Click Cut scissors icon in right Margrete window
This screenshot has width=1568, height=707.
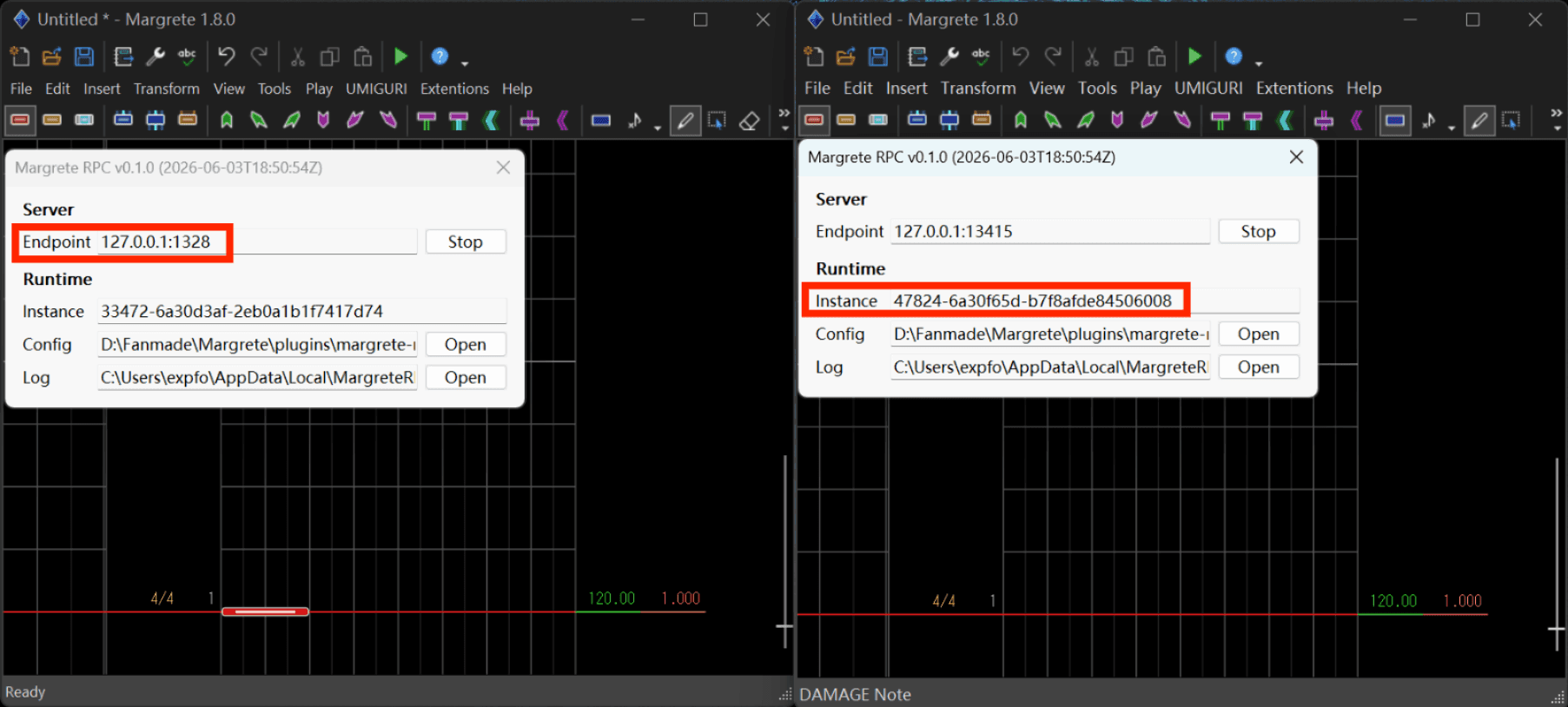pyautogui.click(x=1092, y=56)
